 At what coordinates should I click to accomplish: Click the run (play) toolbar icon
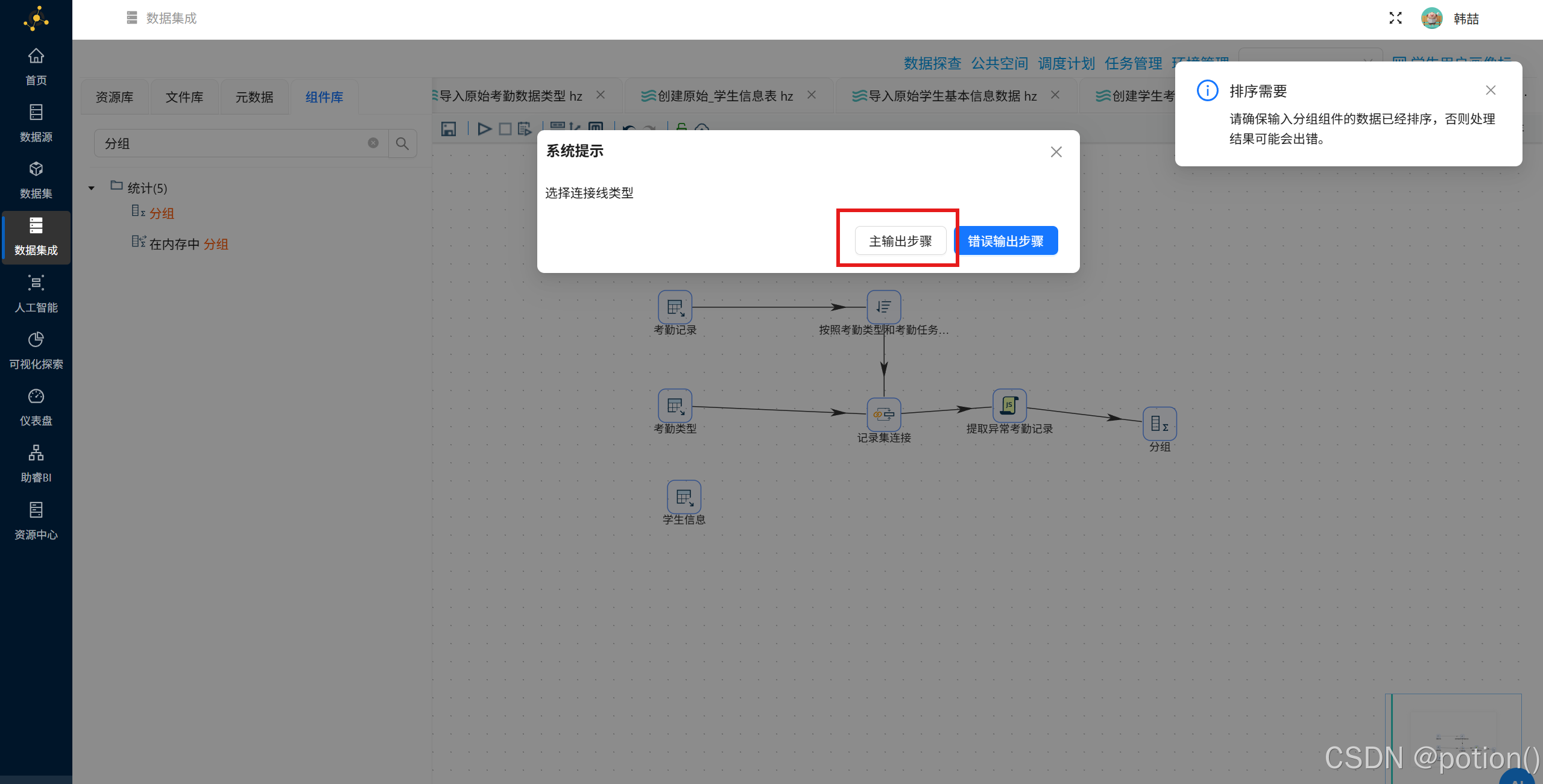(484, 128)
